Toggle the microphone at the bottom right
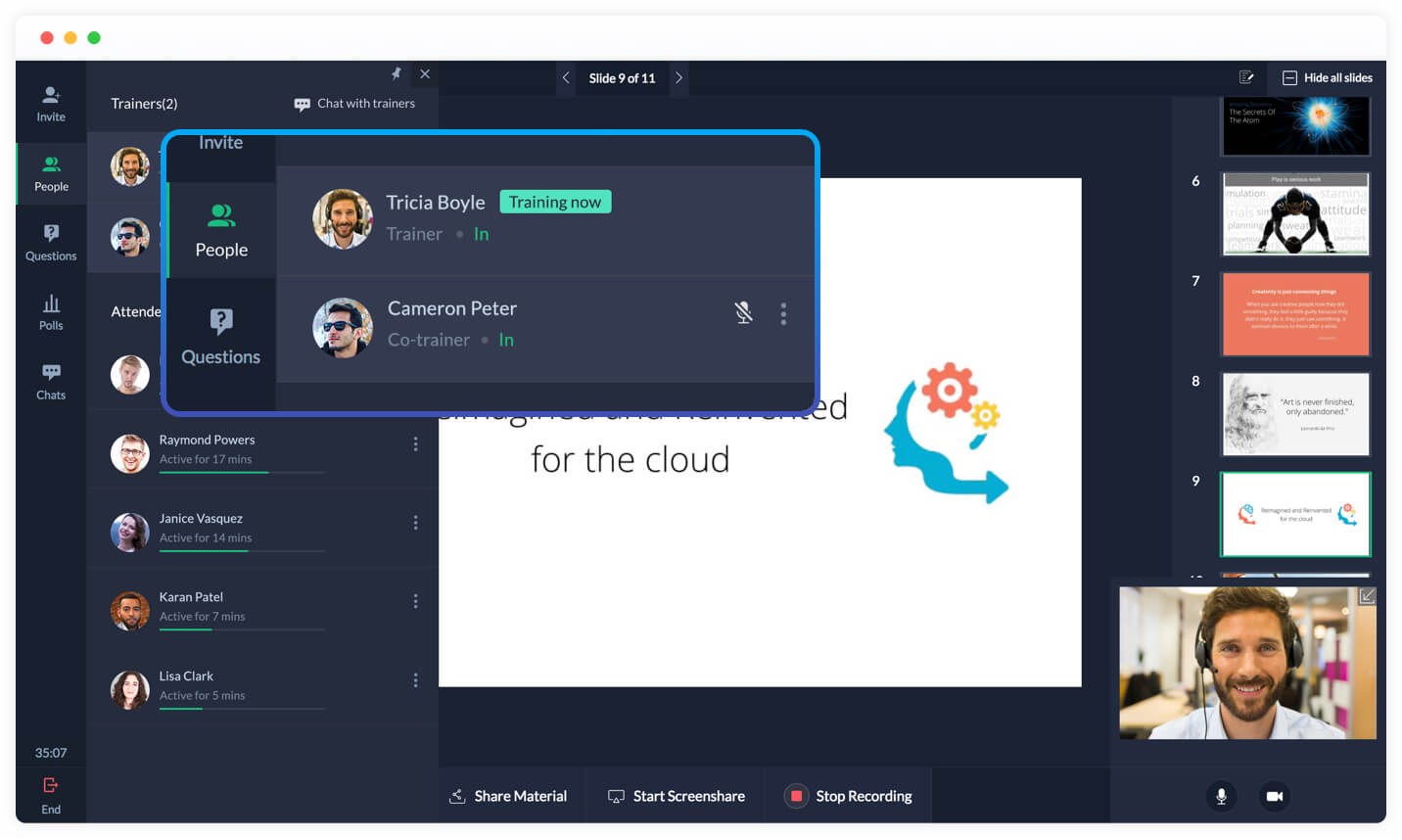This screenshot has height=840, width=1402. coord(1221,796)
